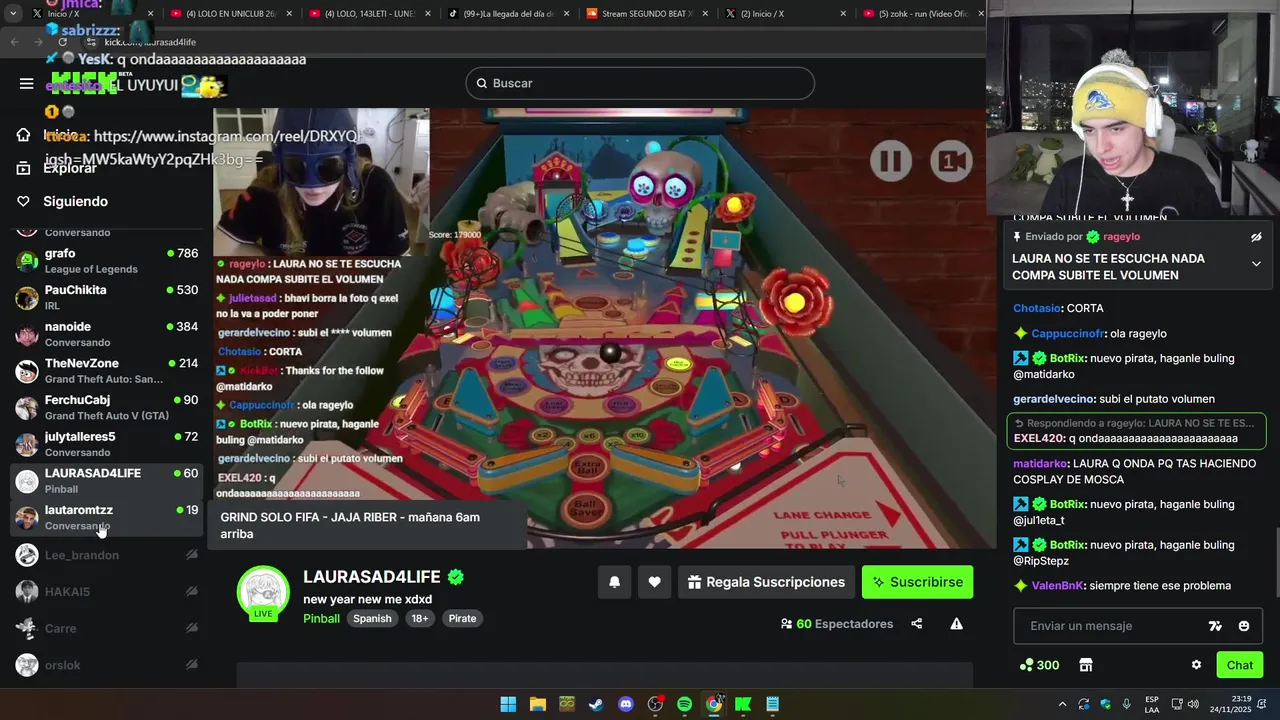This screenshot has width=1280, height=720.
Task: Open TheNevZone channel in the sidebar
Action: [106, 371]
